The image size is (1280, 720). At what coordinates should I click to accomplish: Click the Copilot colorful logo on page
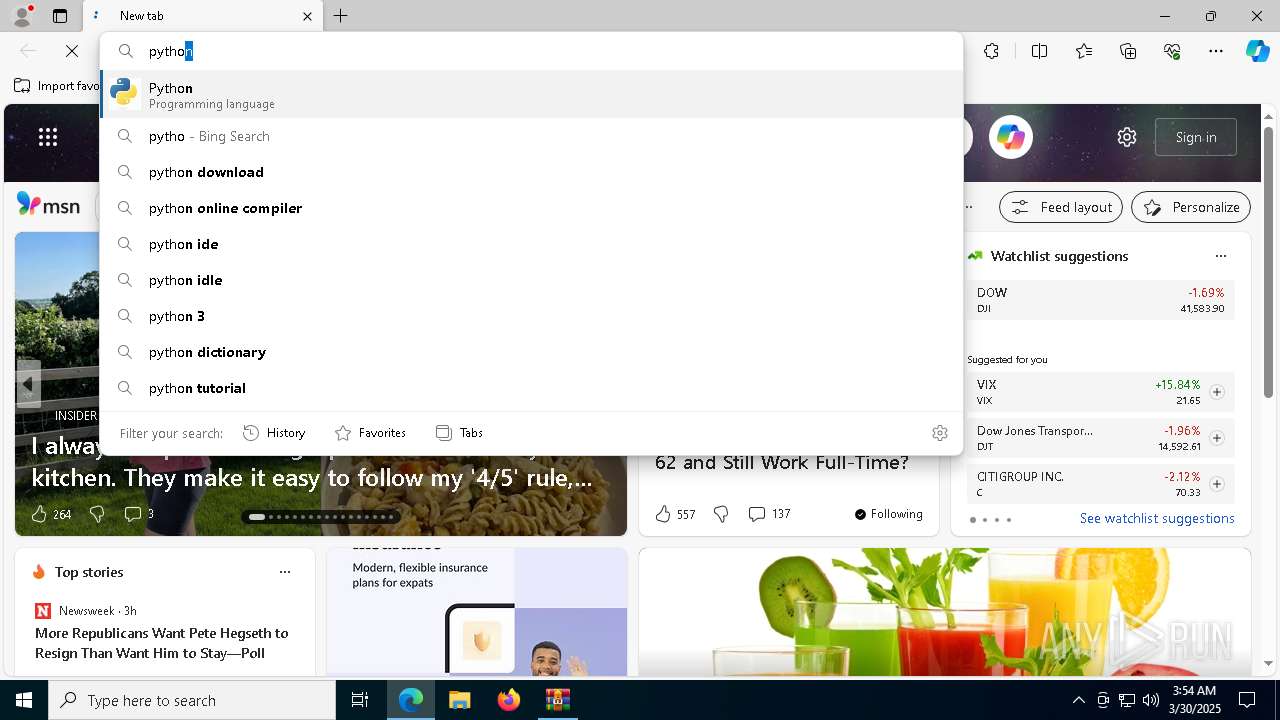(1011, 137)
